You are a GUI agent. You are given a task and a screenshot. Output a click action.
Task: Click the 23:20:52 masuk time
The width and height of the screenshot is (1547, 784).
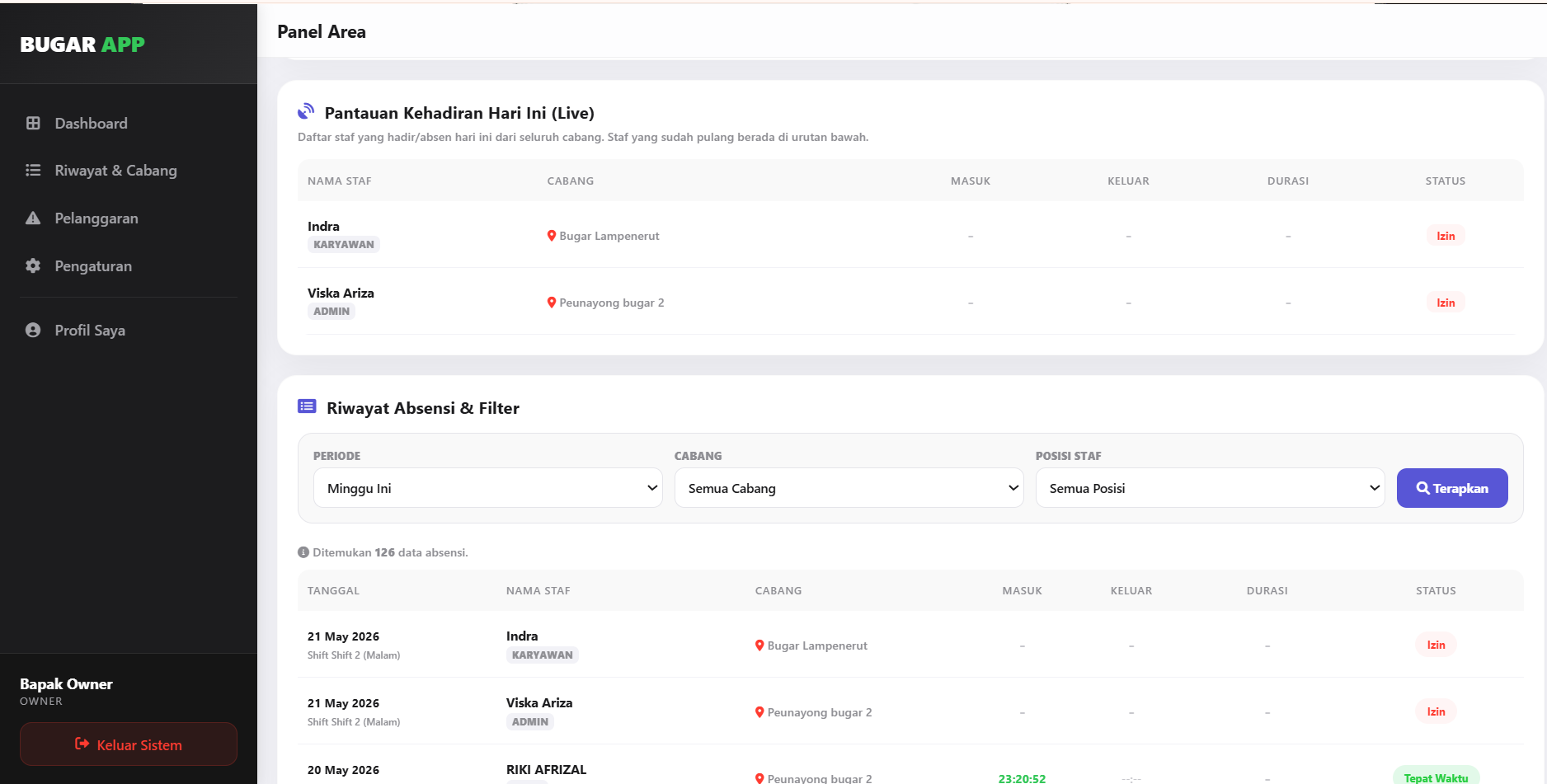[1022, 778]
